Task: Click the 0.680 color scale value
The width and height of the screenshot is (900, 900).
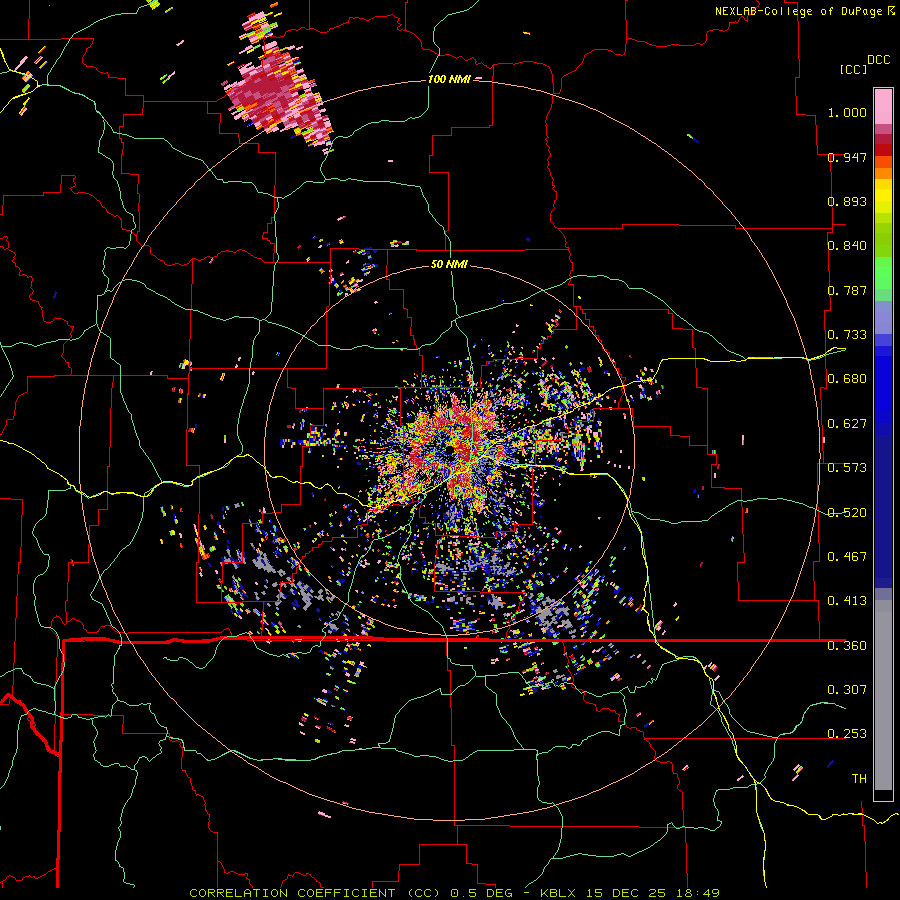Action: coord(847,379)
